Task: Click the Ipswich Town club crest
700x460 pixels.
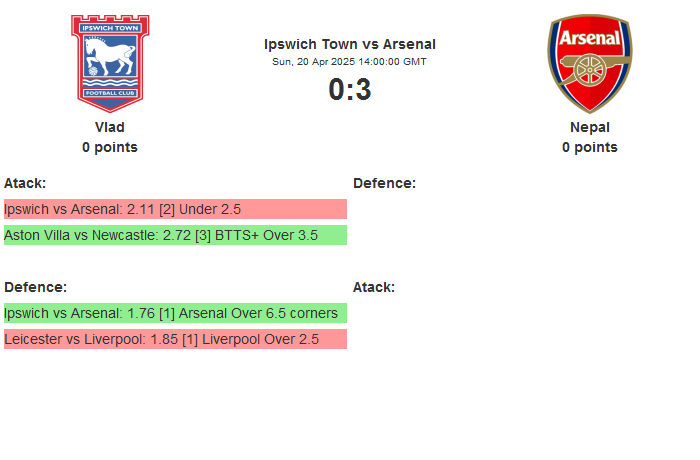Action: 110,62
